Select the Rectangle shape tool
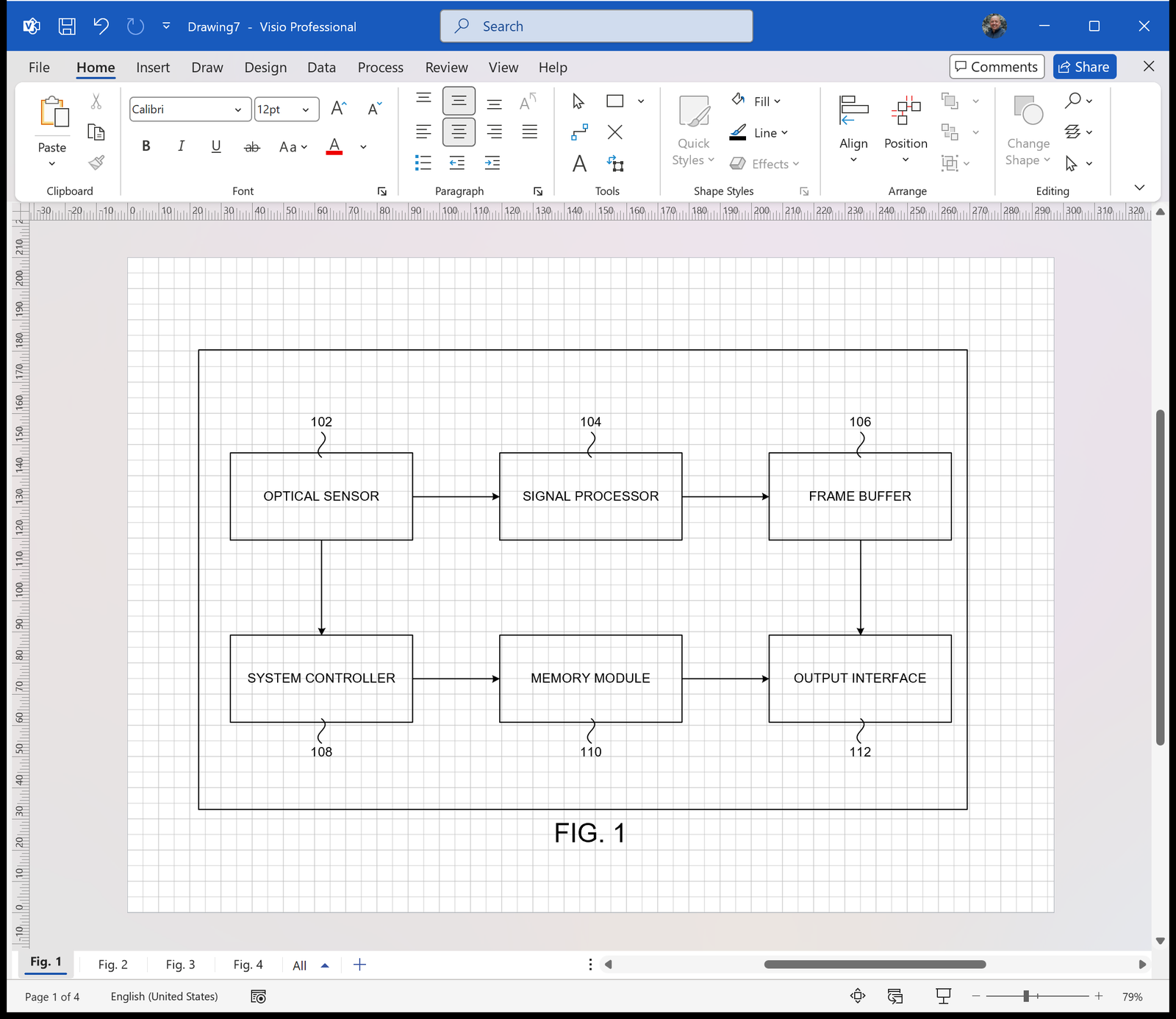This screenshot has width=1176, height=1019. [615, 101]
